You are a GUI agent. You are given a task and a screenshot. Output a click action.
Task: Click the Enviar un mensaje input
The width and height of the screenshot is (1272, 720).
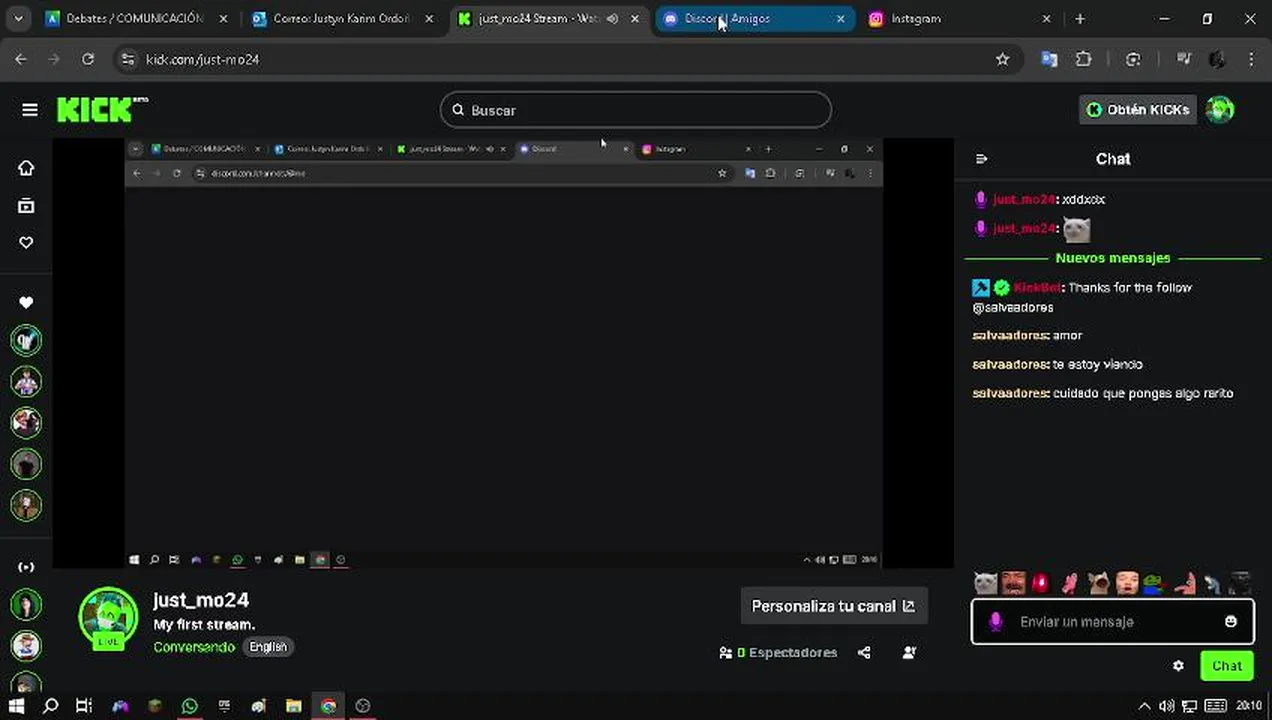[x=1112, y=621]
